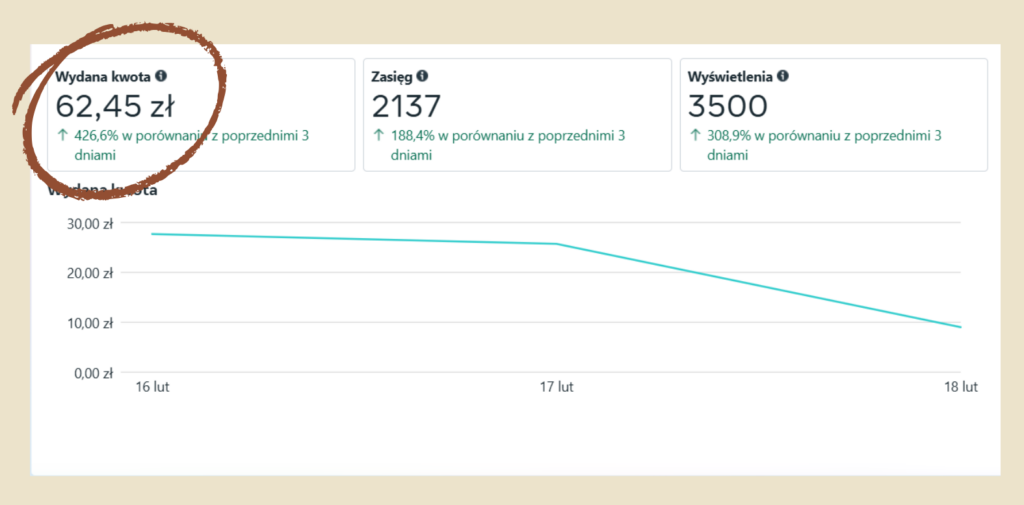Viewport: 1024px width, 505px height.
Task: Select the 3500 impressions value
Action: click(729, 105)
